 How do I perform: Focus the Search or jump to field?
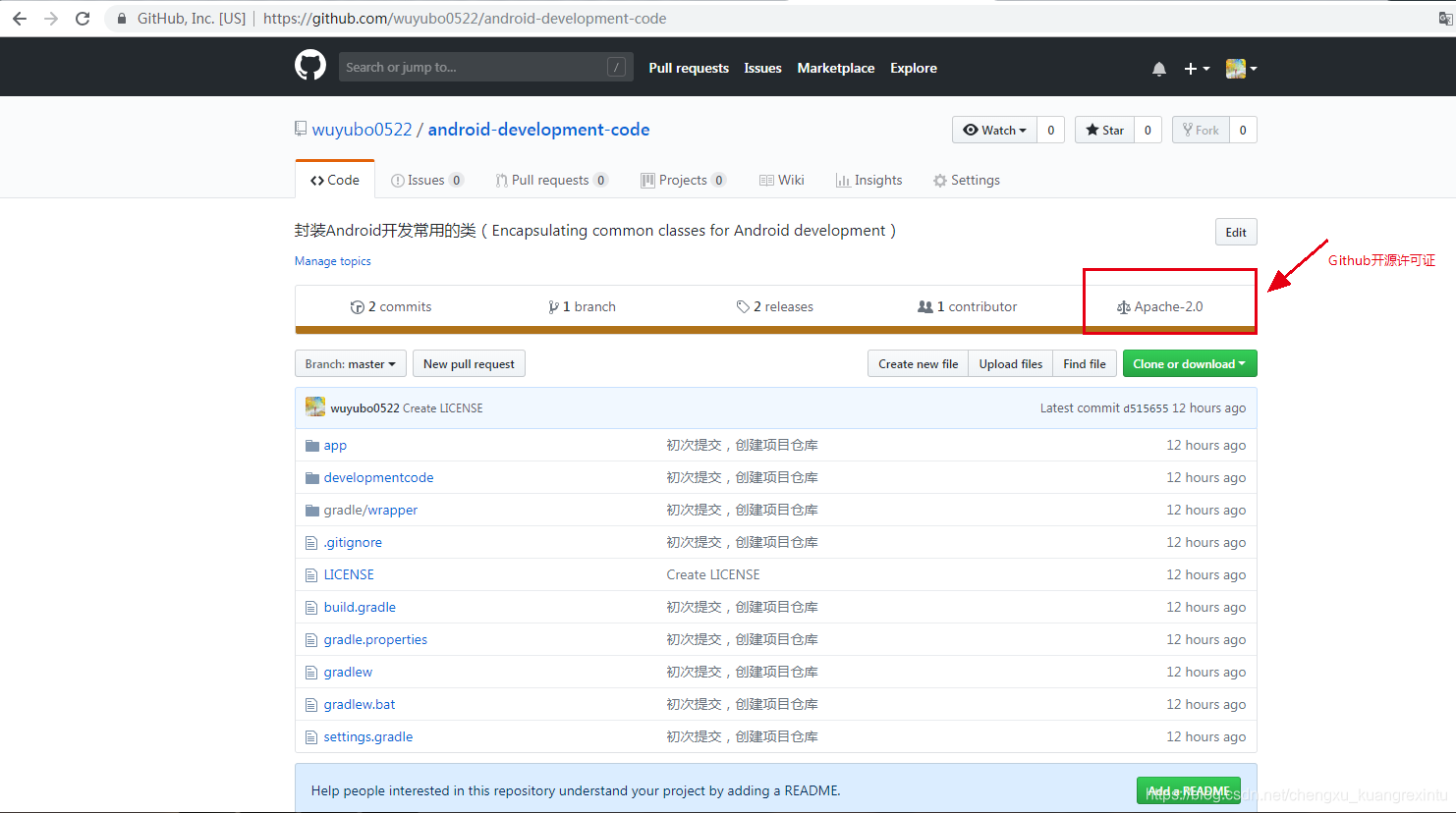485,67
